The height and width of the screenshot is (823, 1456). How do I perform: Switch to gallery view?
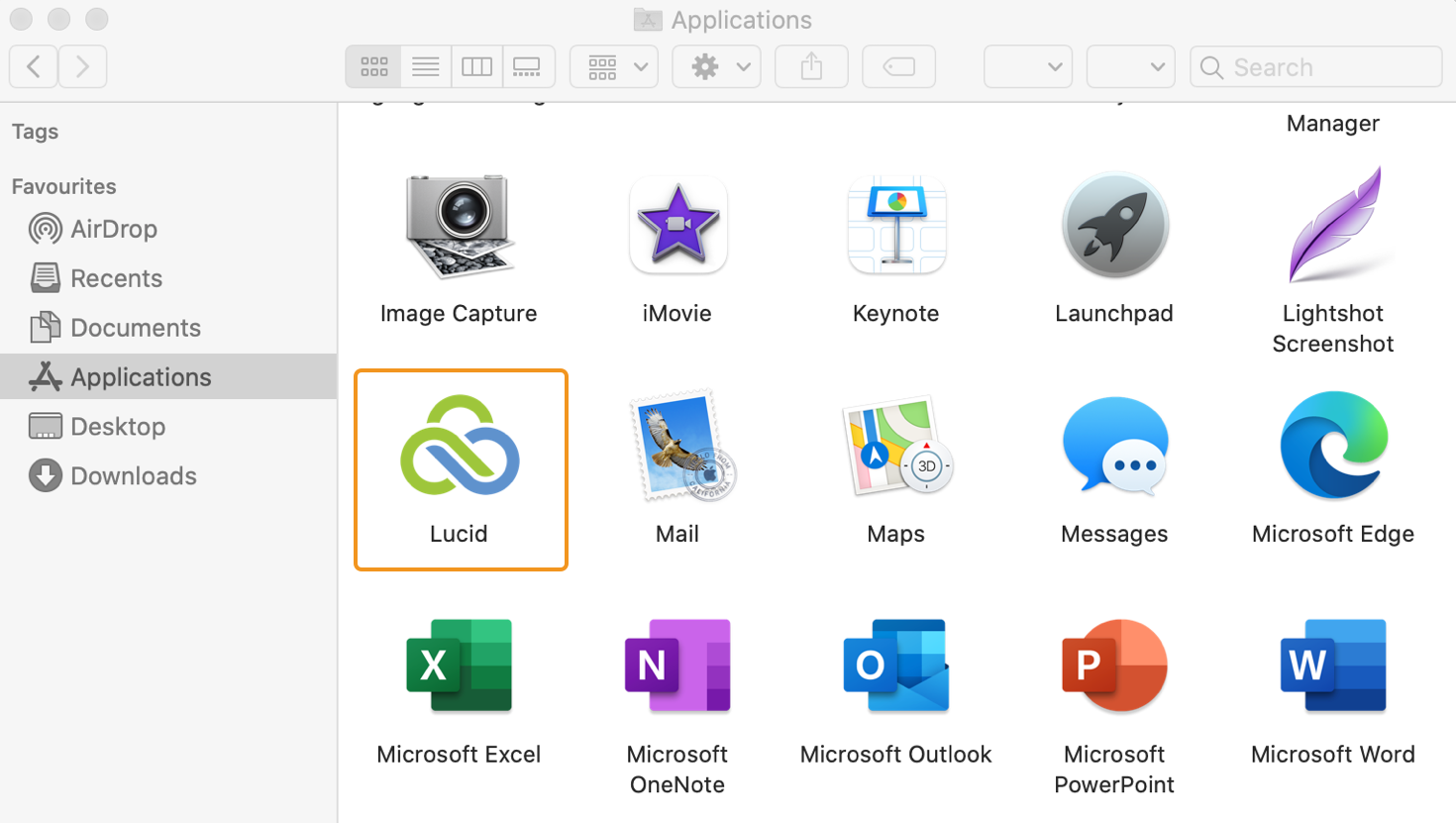[528, 66]
